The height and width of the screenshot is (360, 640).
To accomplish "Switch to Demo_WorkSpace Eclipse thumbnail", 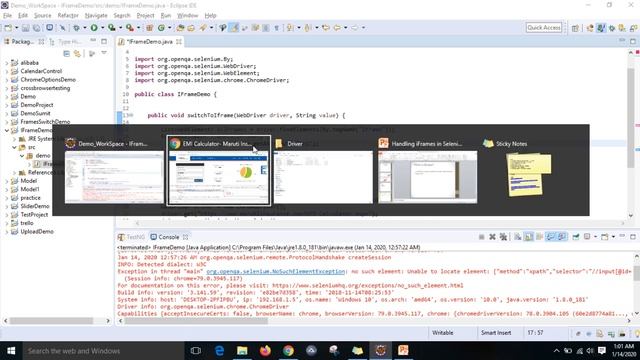I will [x=114, y=170].
